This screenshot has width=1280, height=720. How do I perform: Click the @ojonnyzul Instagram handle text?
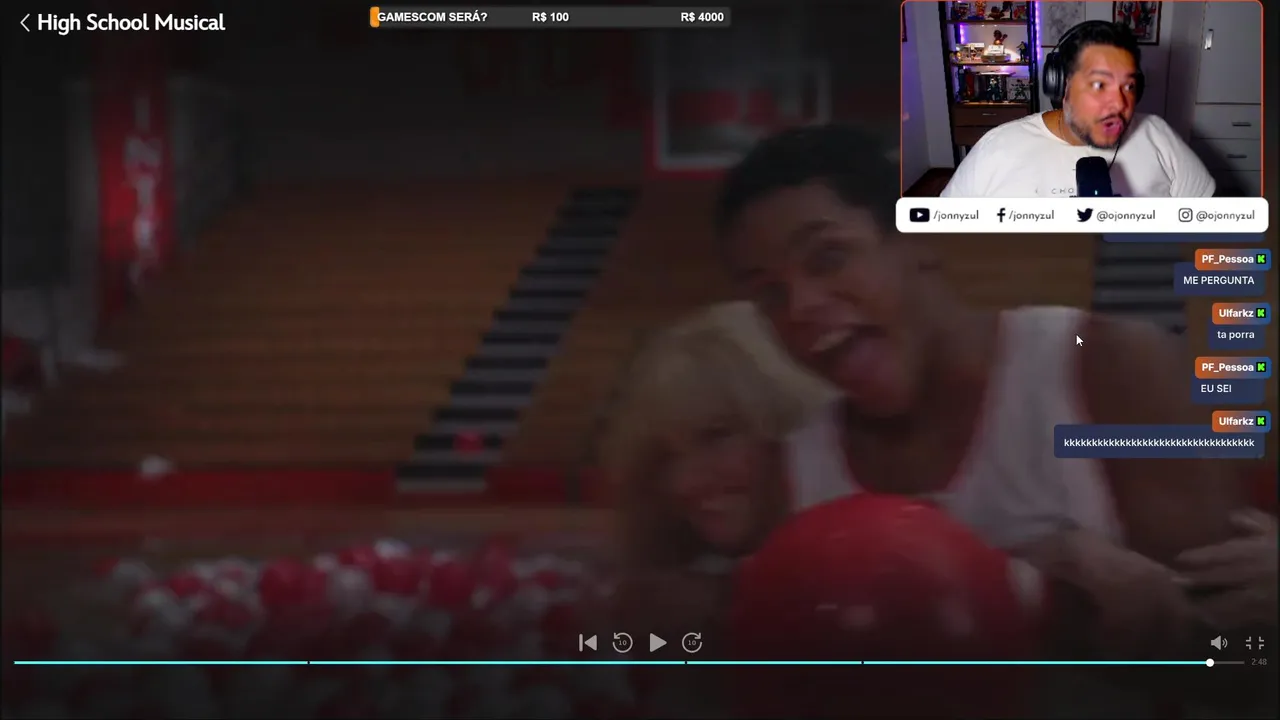[1225, 215]
